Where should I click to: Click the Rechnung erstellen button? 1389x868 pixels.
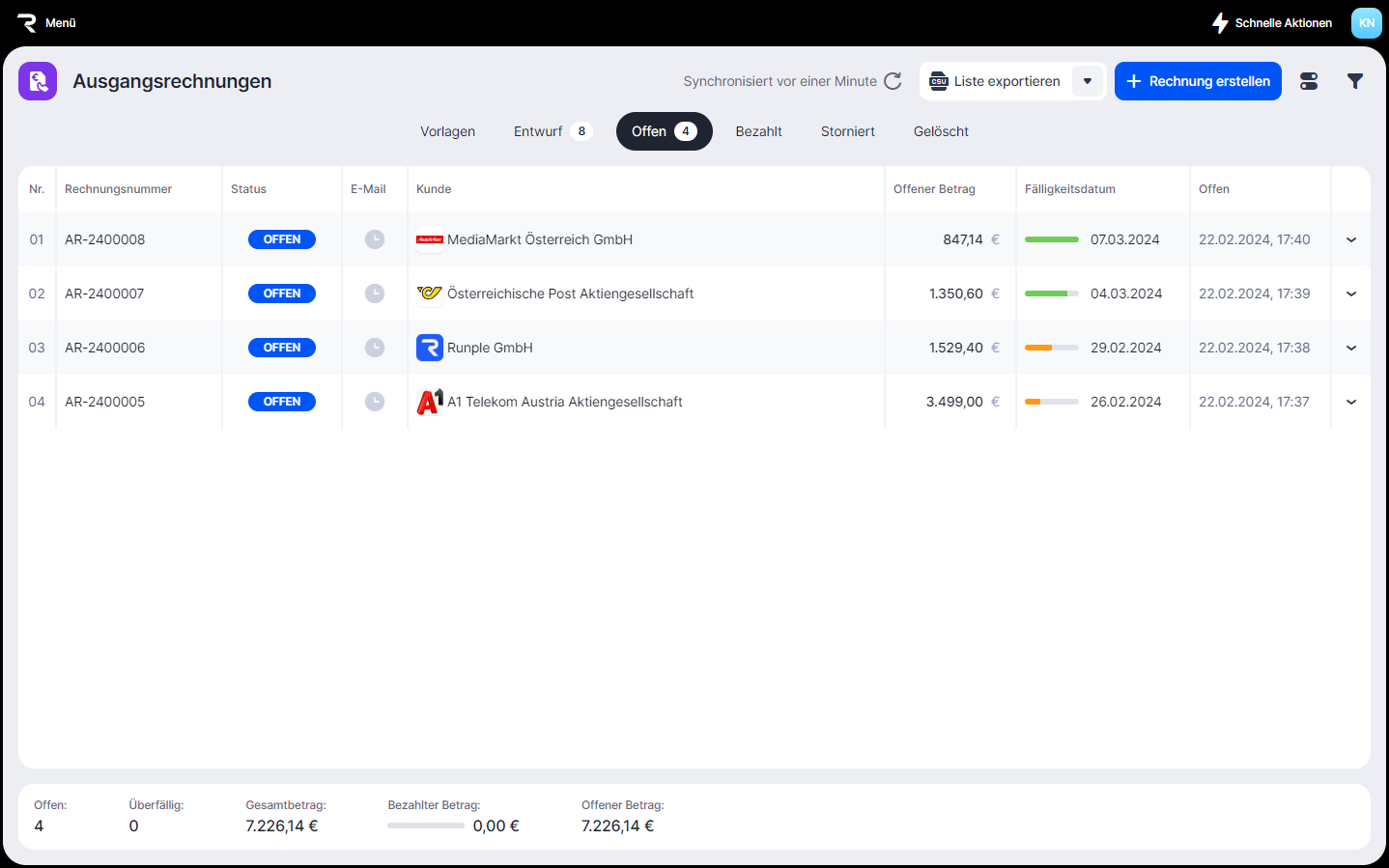click(1198, 81)
